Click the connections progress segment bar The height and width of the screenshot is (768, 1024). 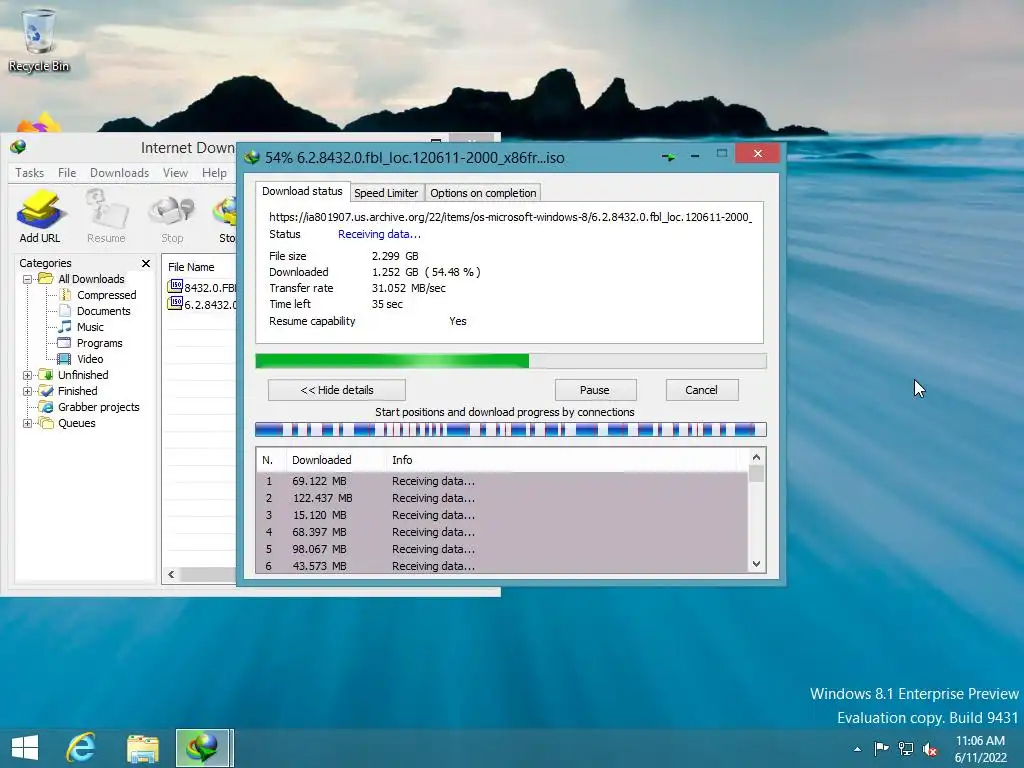(x=511, y=429)
